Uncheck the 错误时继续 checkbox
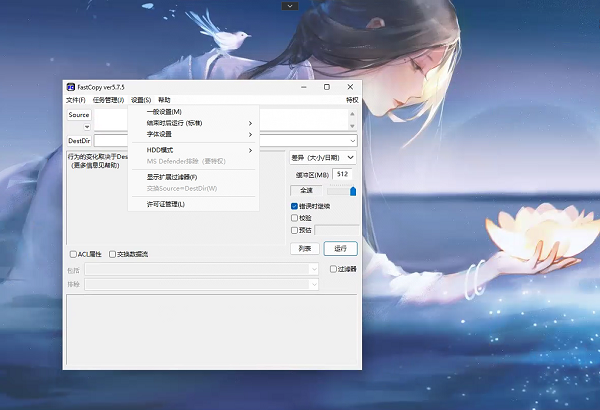This screenshot has height=410, width=600. pyautogui.click(x=294, y=206)
